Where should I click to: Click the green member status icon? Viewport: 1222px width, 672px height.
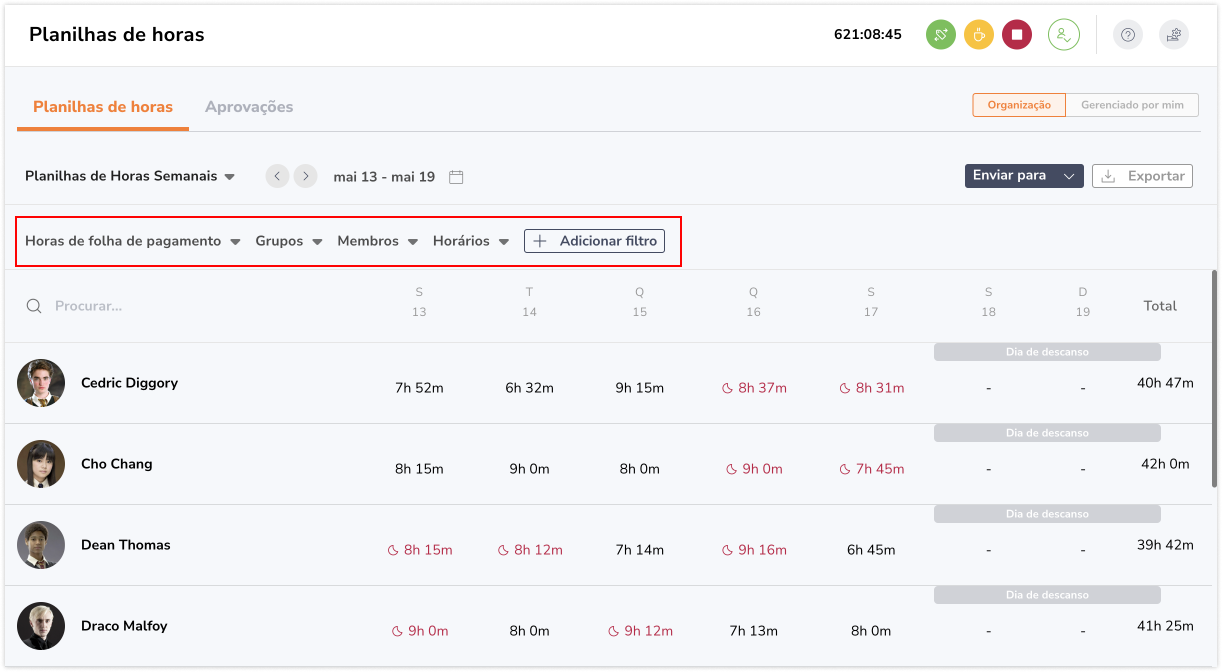click(1063, 35)
